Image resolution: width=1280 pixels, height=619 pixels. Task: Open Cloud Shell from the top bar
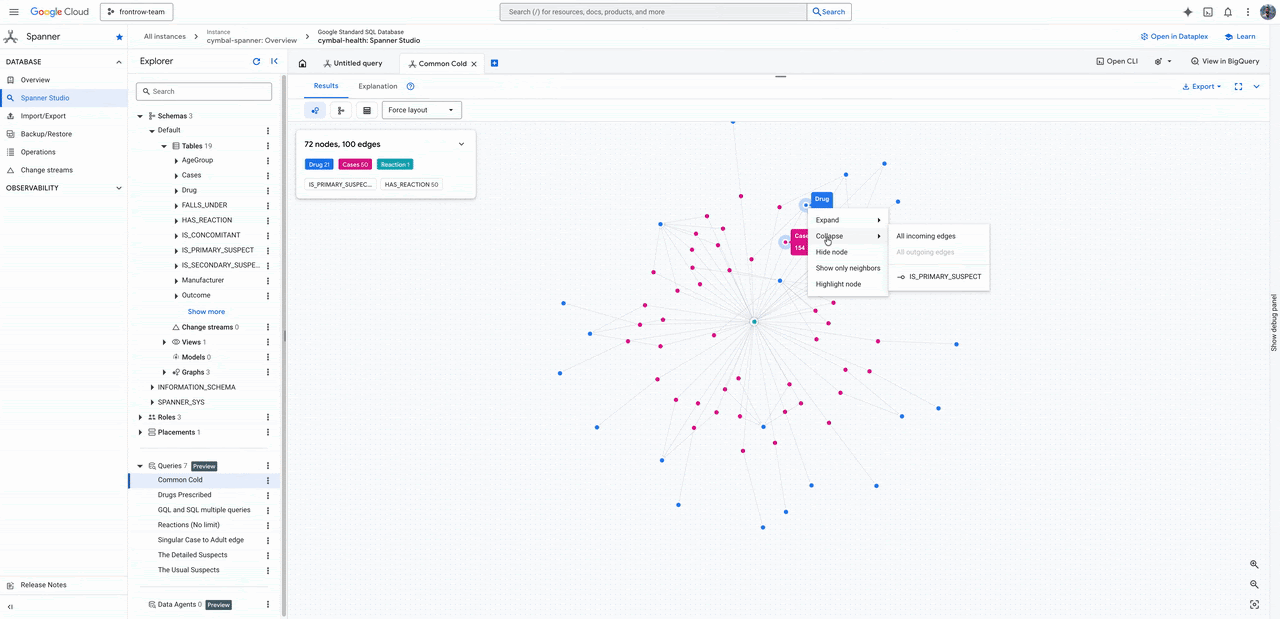click(1208, 12)
